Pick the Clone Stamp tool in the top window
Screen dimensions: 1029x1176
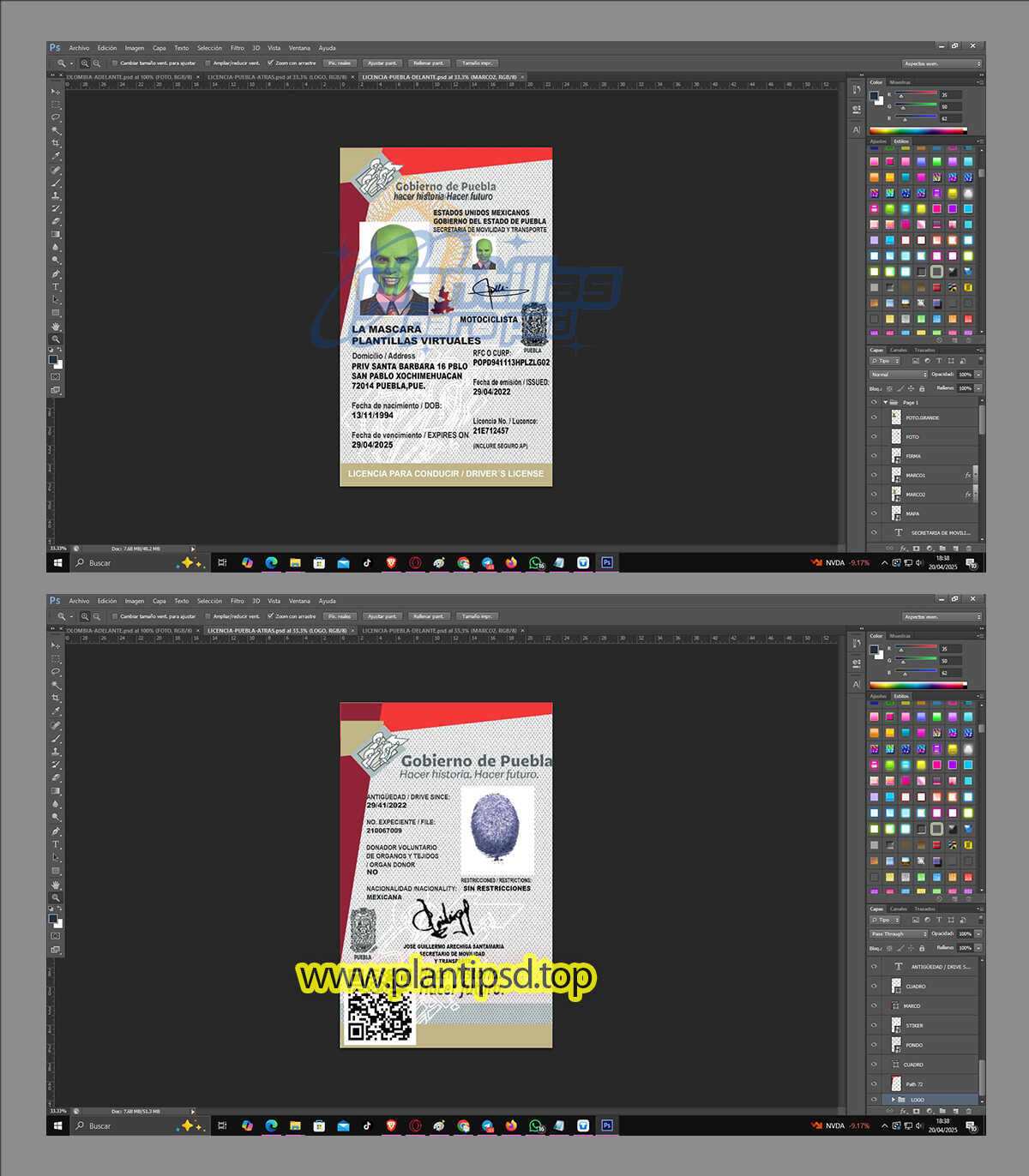56,195
